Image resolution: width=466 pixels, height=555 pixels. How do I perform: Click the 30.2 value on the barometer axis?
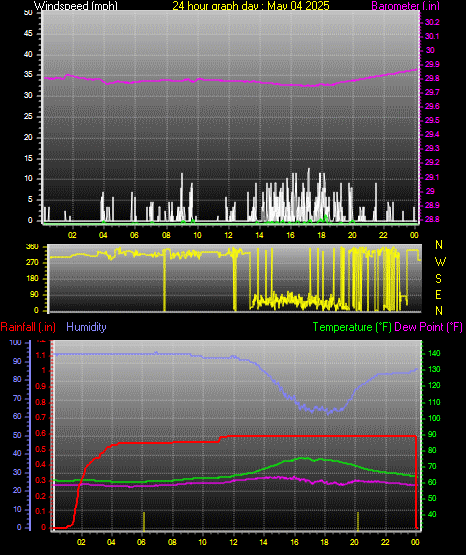[432, 22]
